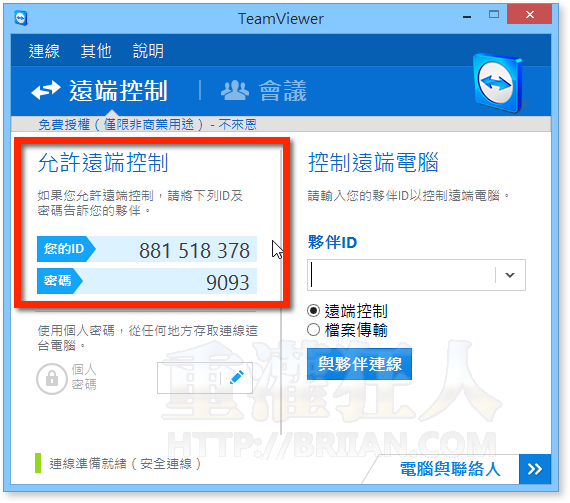Select the password value 9093
Screen dimensions: 570x503
[228, 282]
